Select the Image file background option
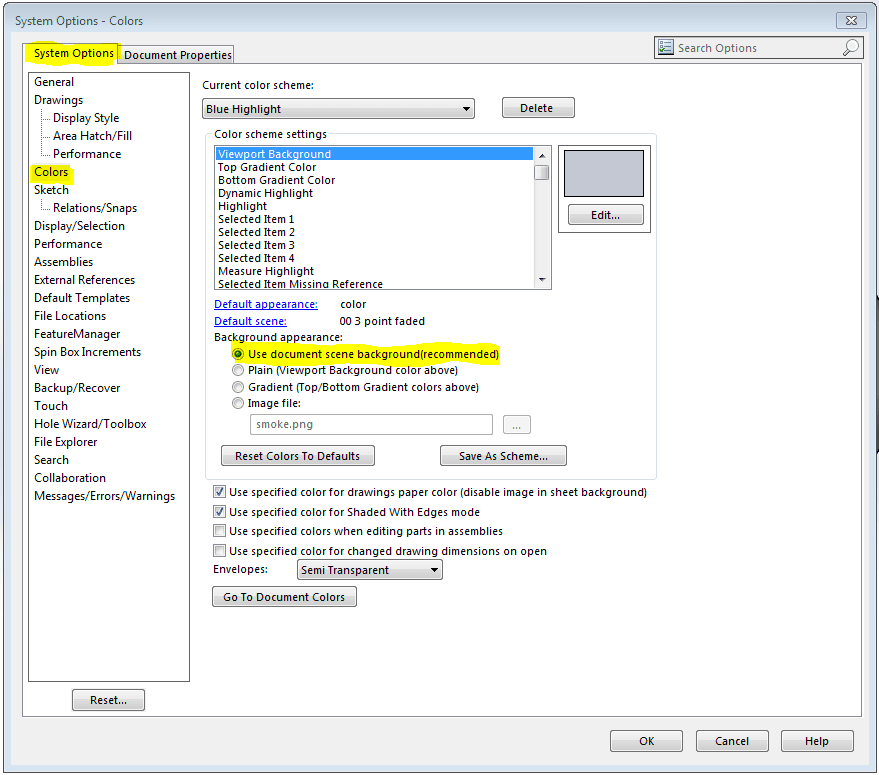 pyautogui.click(x=238, y=403)
